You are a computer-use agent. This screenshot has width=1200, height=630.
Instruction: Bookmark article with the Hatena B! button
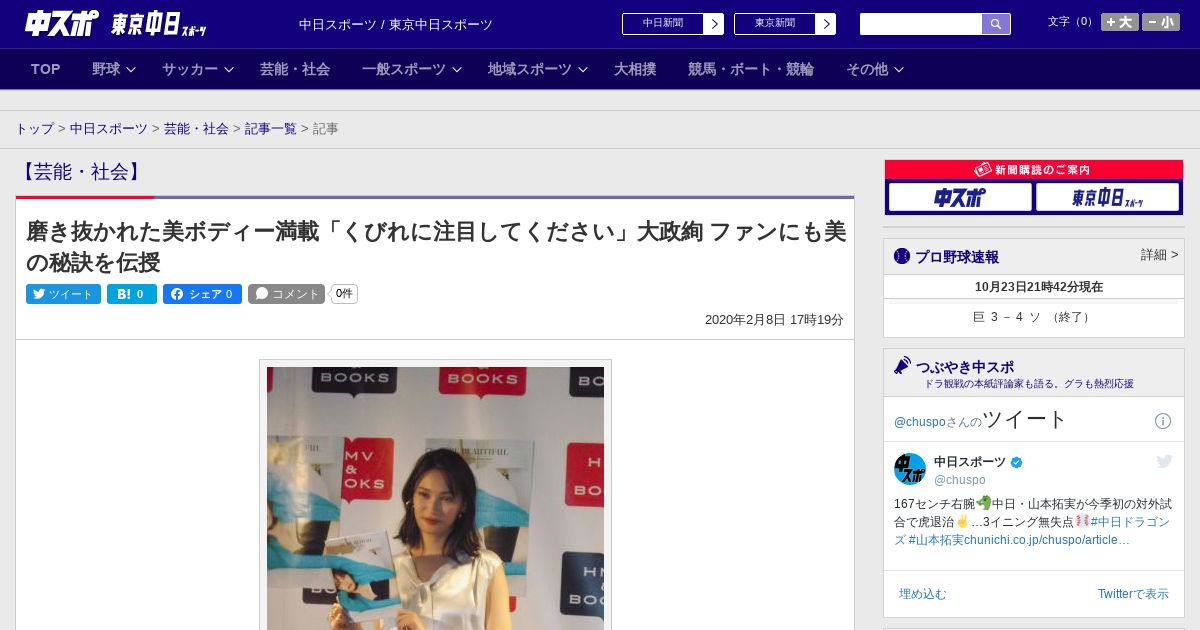pyautogui.click(x=132, y=294)
